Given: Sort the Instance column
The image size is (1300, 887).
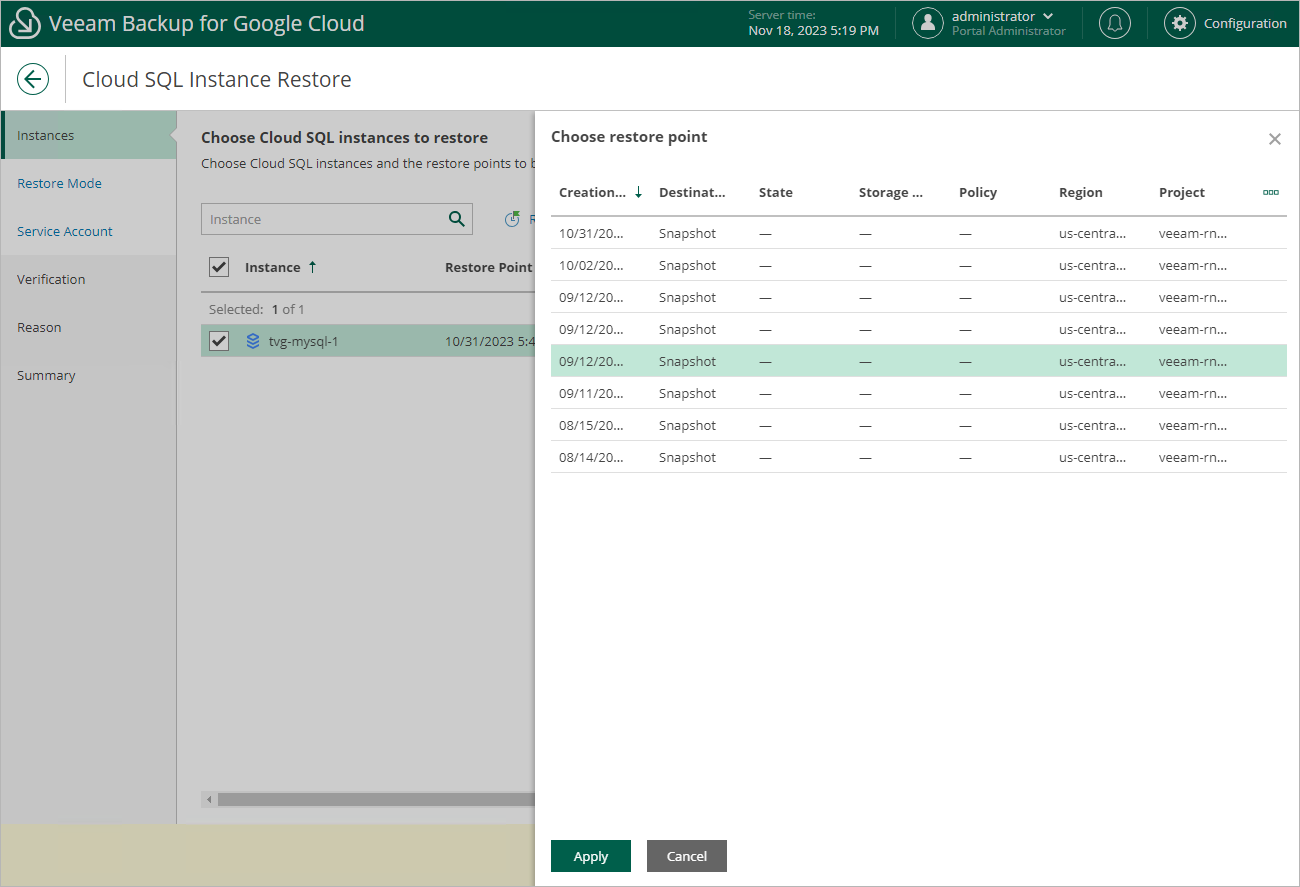Looking at the screenshot, I should coord(273,267).
